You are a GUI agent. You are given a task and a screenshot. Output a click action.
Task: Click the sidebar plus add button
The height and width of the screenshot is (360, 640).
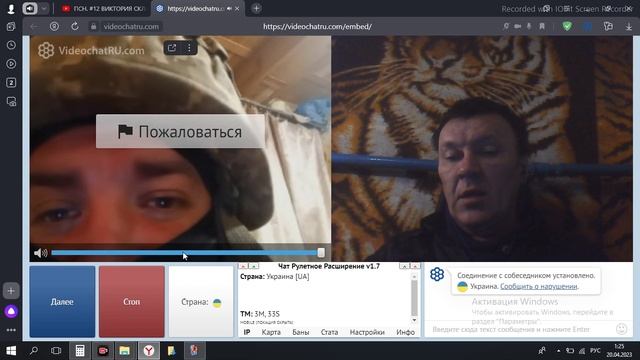[11, 291]
